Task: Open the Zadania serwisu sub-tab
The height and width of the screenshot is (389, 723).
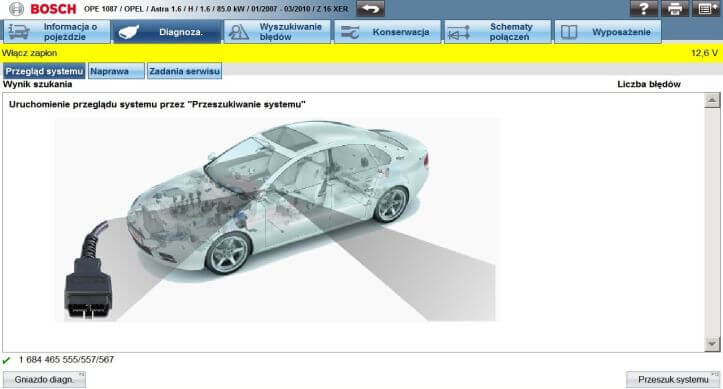Action: pos(184,71)
